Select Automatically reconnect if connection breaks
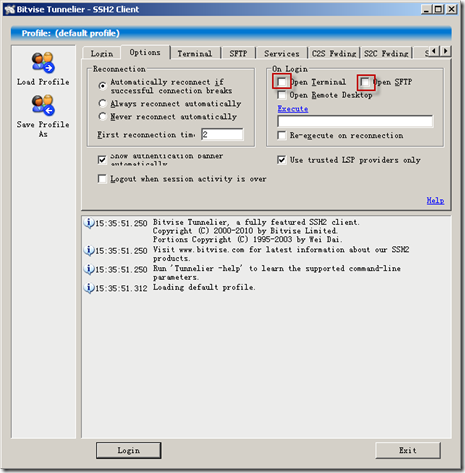 tap(103, 86)
